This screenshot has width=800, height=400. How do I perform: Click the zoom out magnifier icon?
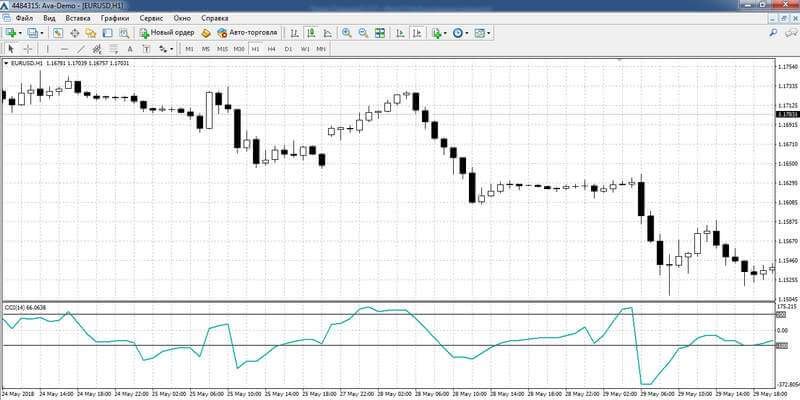(x=361, y=33)
